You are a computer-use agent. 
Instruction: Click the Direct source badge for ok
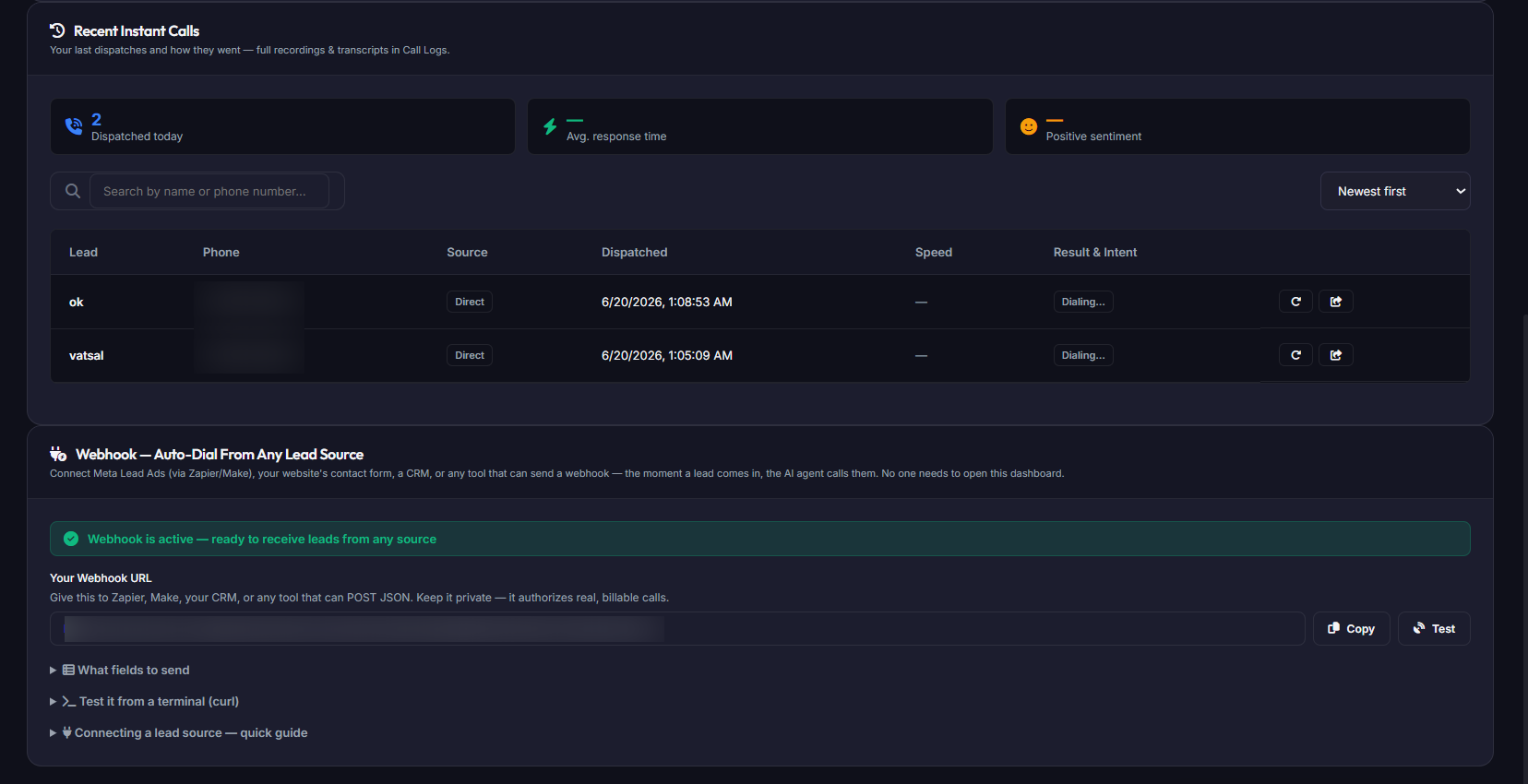tap(470, 302)
